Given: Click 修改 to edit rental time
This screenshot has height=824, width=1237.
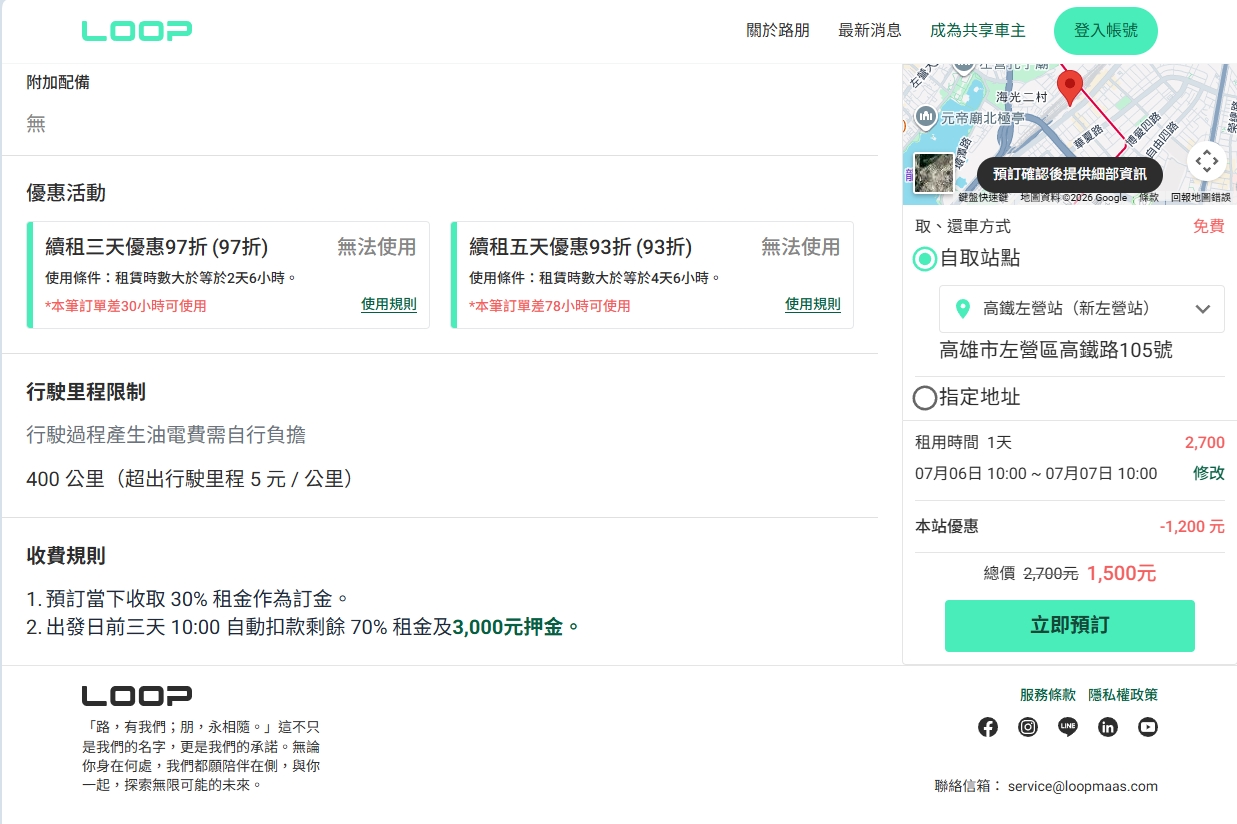Looking at the screenshot, I should point(1209,474).
